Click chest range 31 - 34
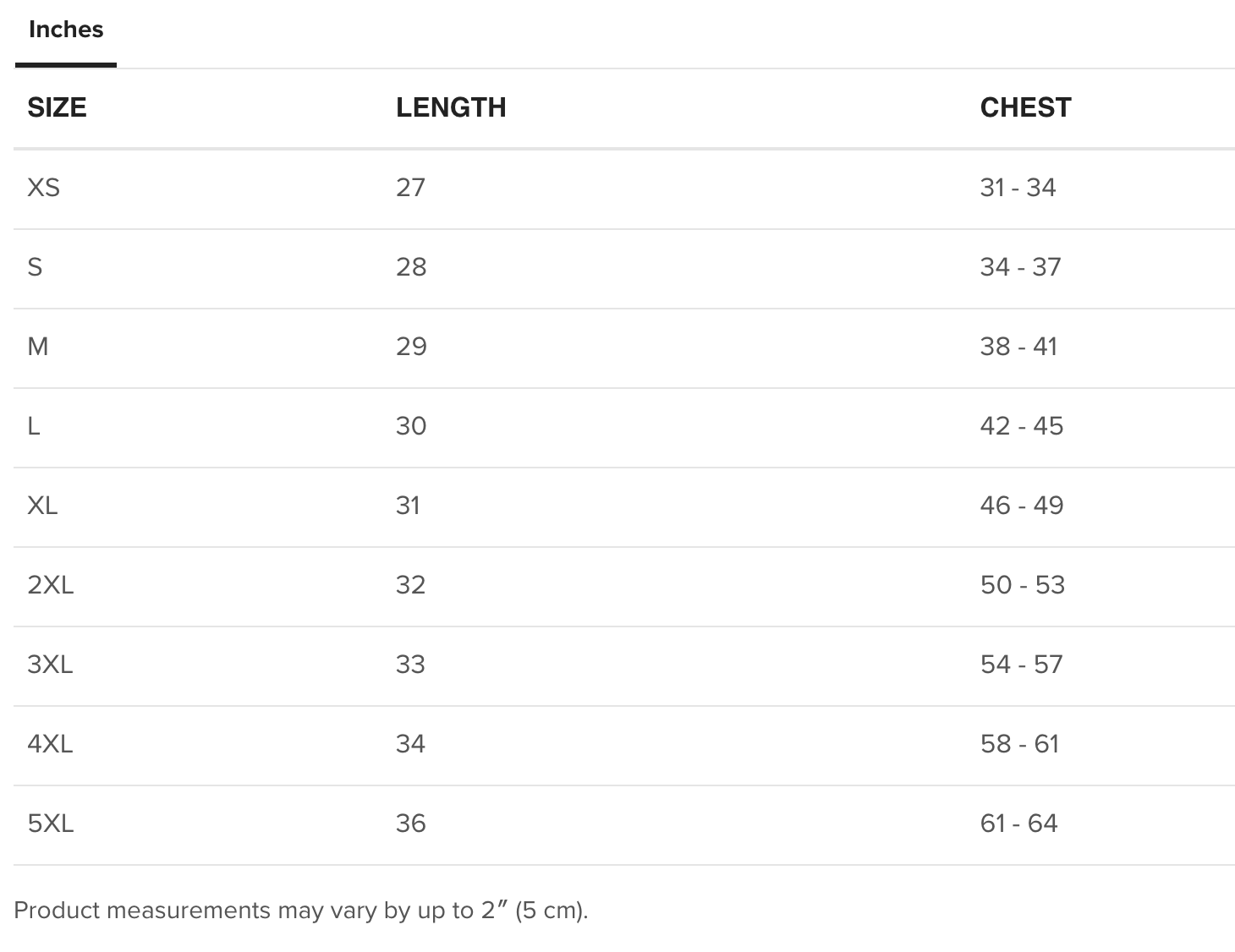1235x952 pixels. point(1018,187)
